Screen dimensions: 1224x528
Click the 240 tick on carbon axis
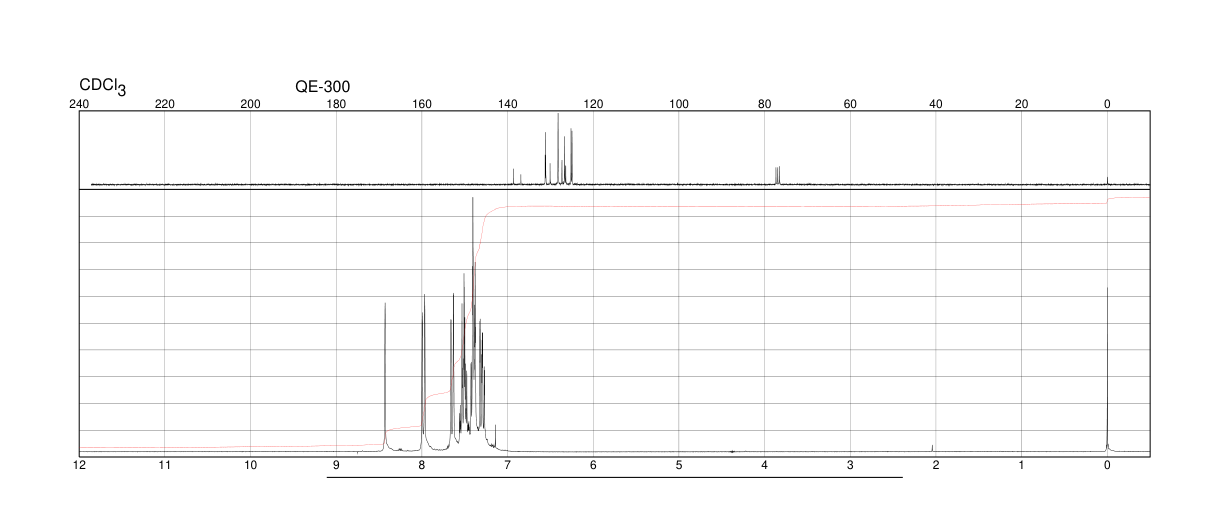(79, 104)
